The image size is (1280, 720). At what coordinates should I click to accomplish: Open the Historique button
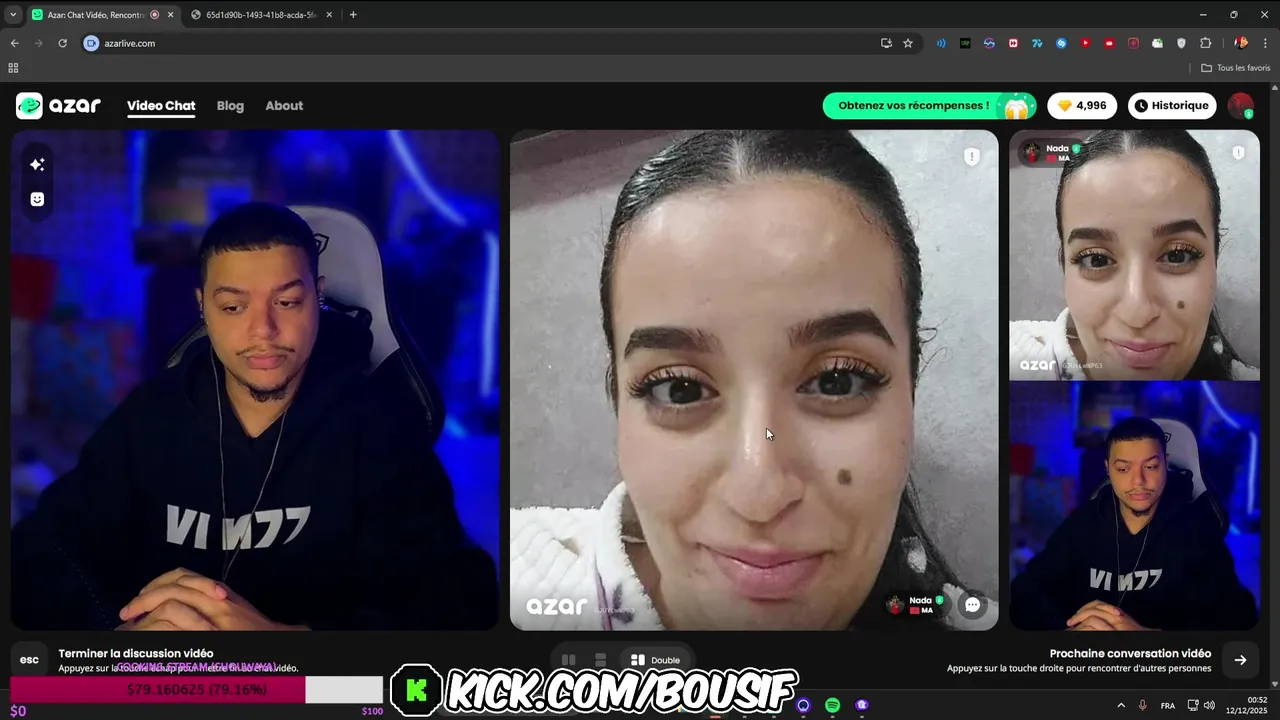(1172, 106)
